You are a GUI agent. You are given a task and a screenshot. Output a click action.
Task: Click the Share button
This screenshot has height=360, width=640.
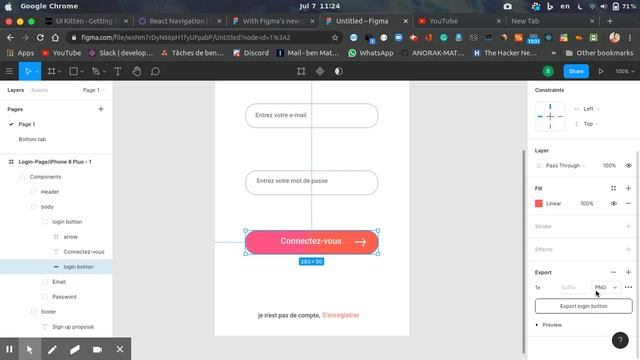coord(576,71)
